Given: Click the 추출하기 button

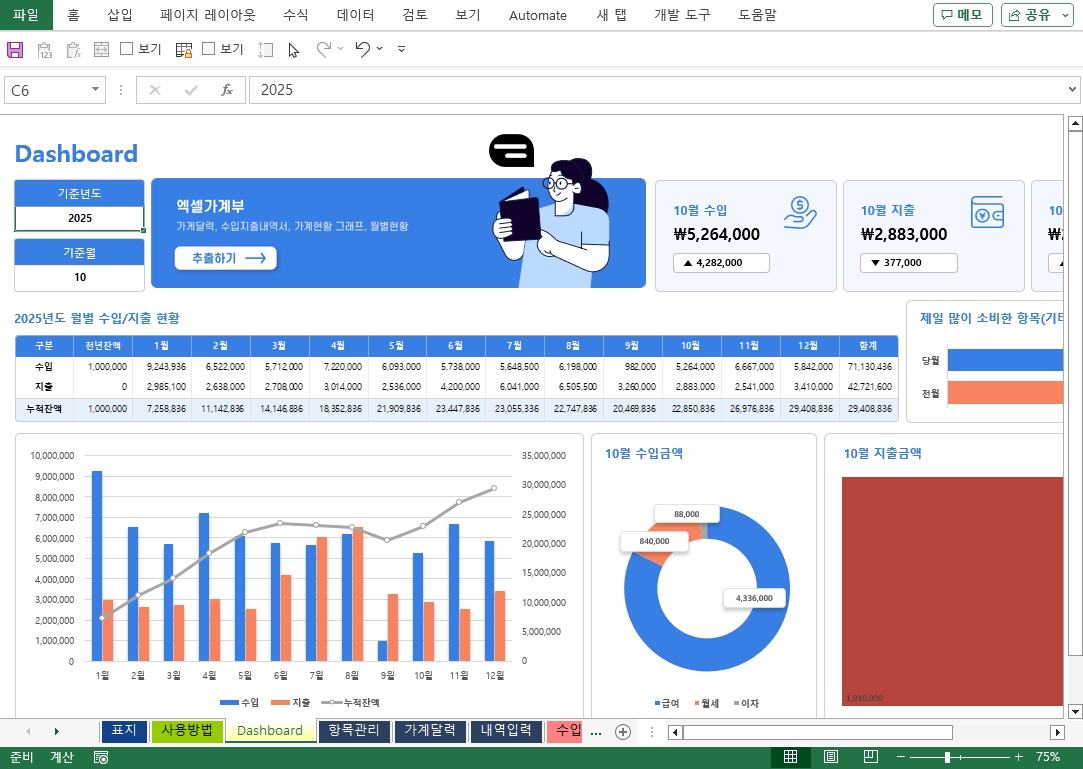Looking at the screenshot, I should point(225,258).
